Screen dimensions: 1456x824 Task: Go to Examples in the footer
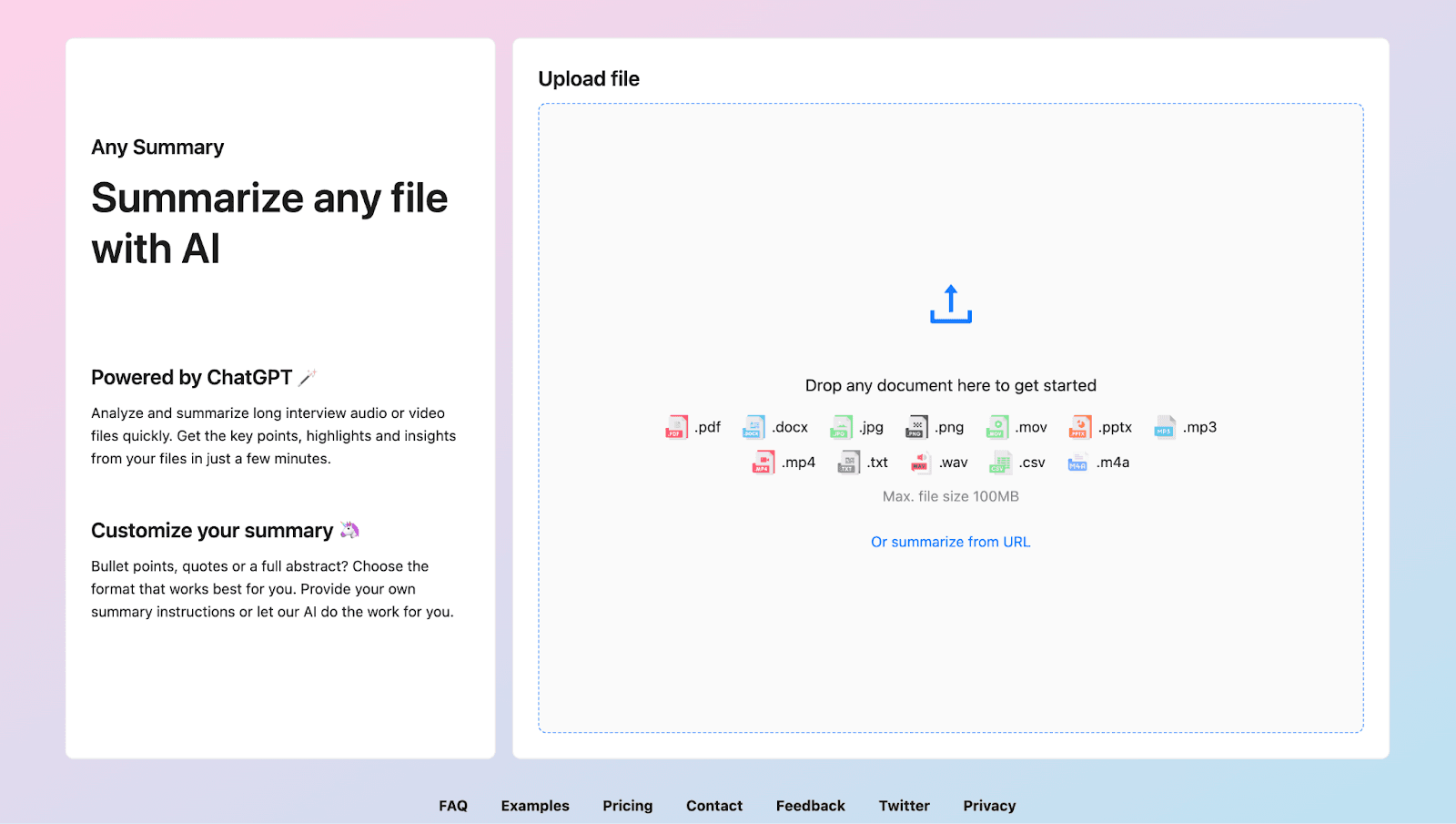pos(535,806)
